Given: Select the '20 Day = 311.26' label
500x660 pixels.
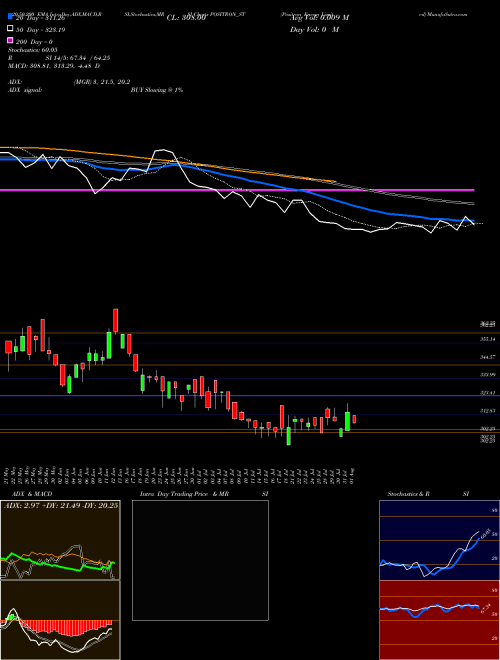Looking at the screenshot, I should click(x=40, y=18).
